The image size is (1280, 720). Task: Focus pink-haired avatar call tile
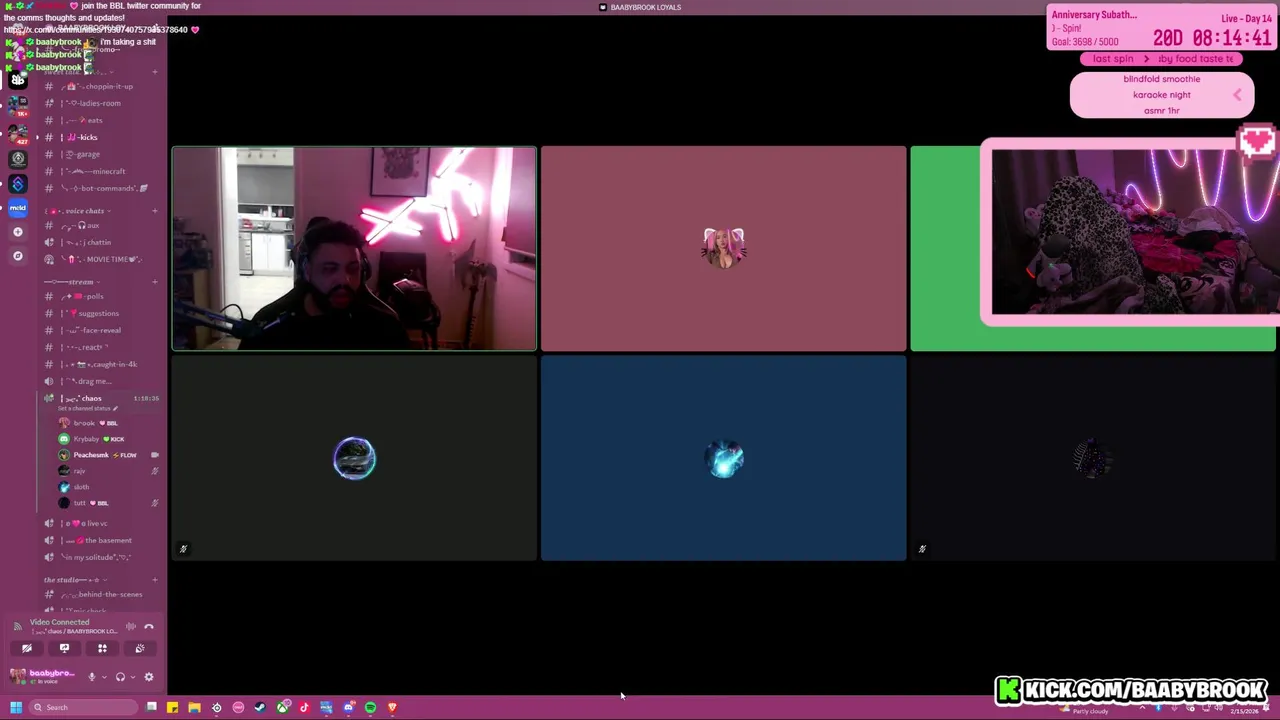723,249
